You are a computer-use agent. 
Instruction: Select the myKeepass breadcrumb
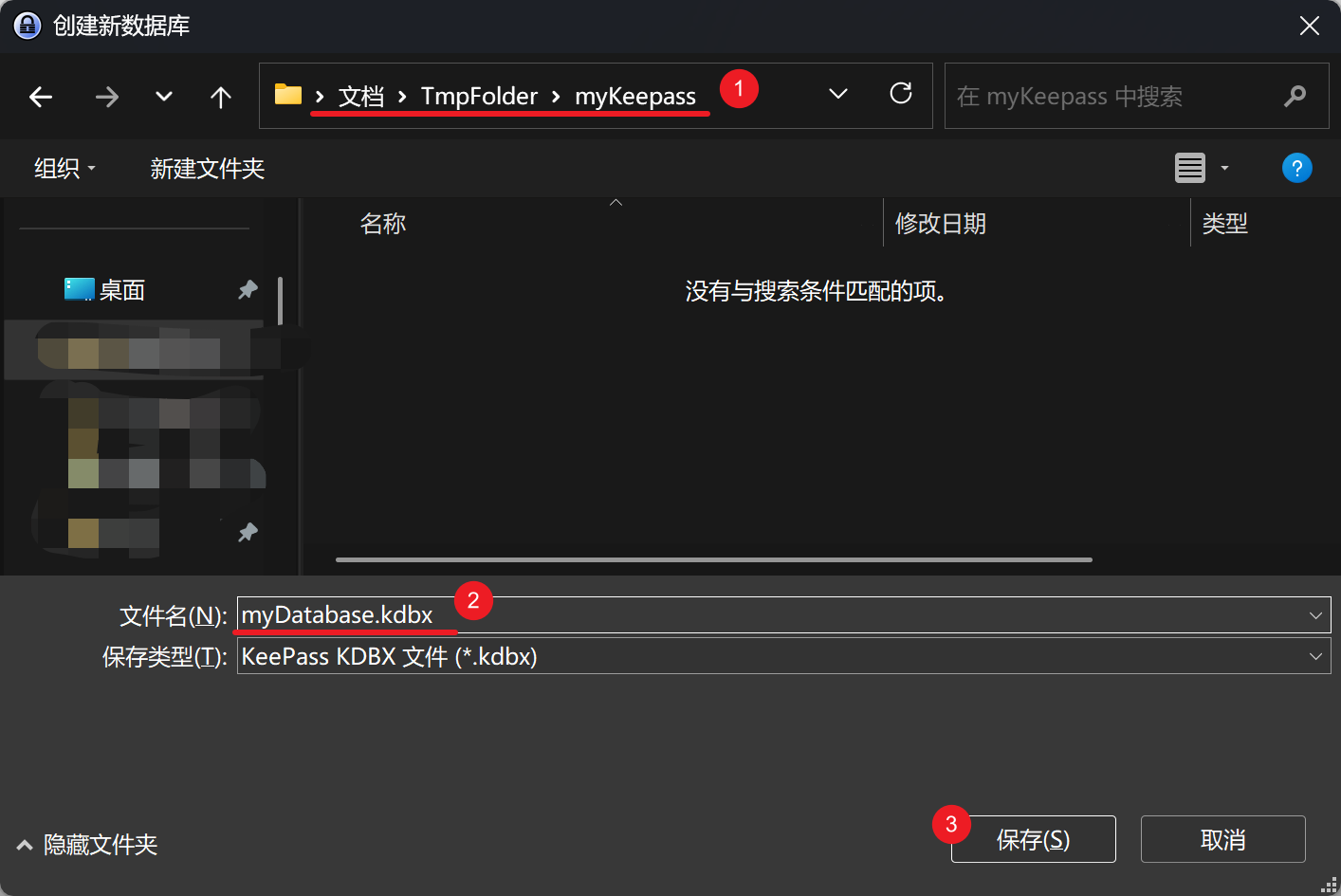pyautogui.click(x=635, y=96)
